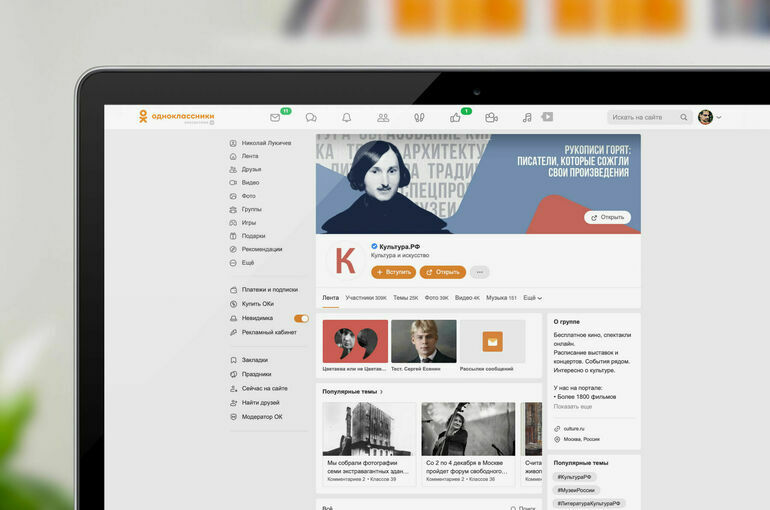Switch to 'Музыка' group tab
The image size is (770, 510).
501,298
